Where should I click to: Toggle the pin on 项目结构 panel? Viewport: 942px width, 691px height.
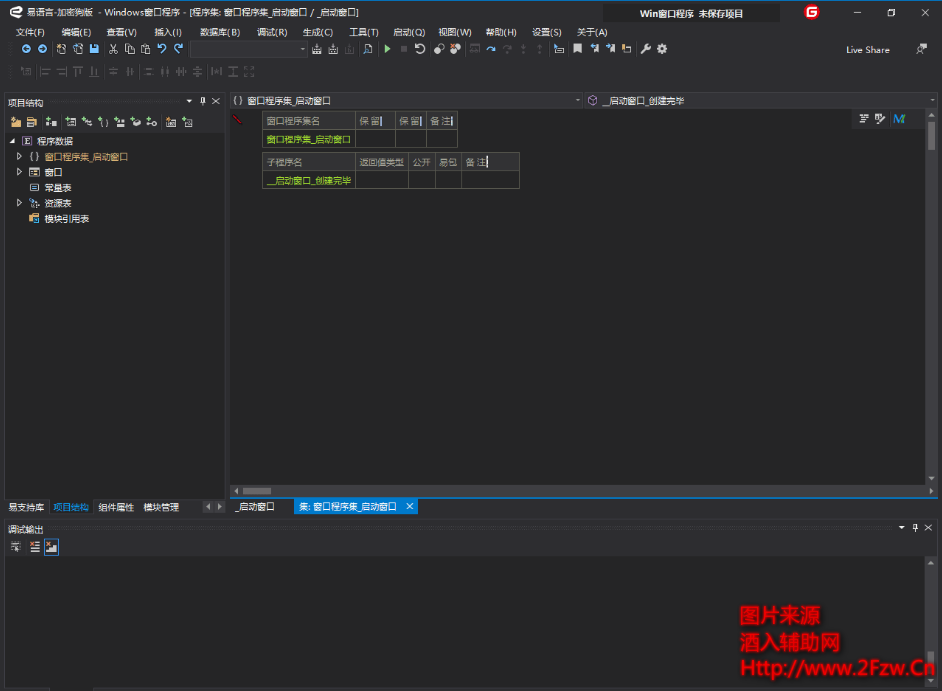tap(202, 101)
